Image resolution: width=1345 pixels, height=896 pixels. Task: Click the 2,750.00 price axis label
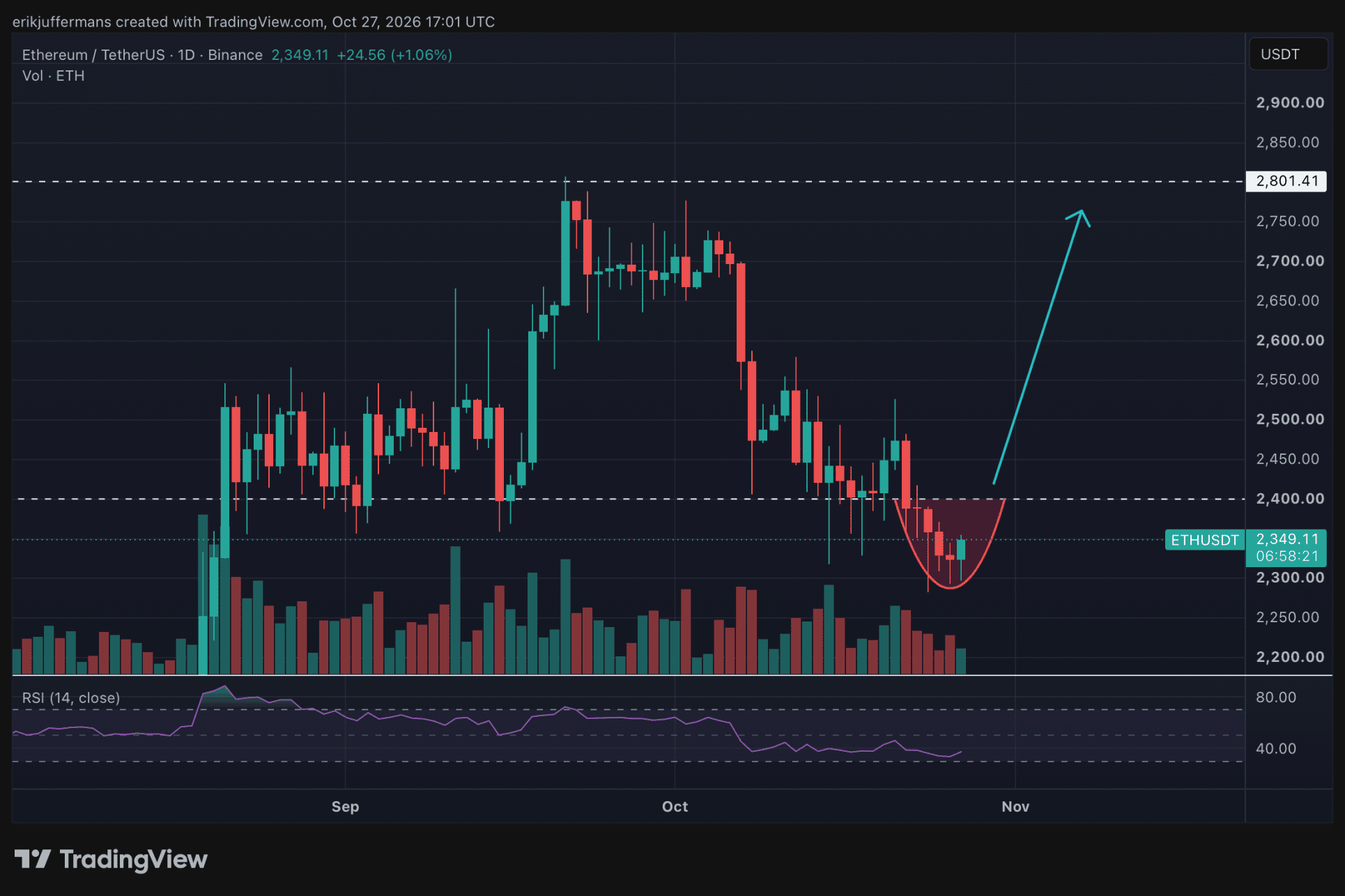tap(1288, 221)
